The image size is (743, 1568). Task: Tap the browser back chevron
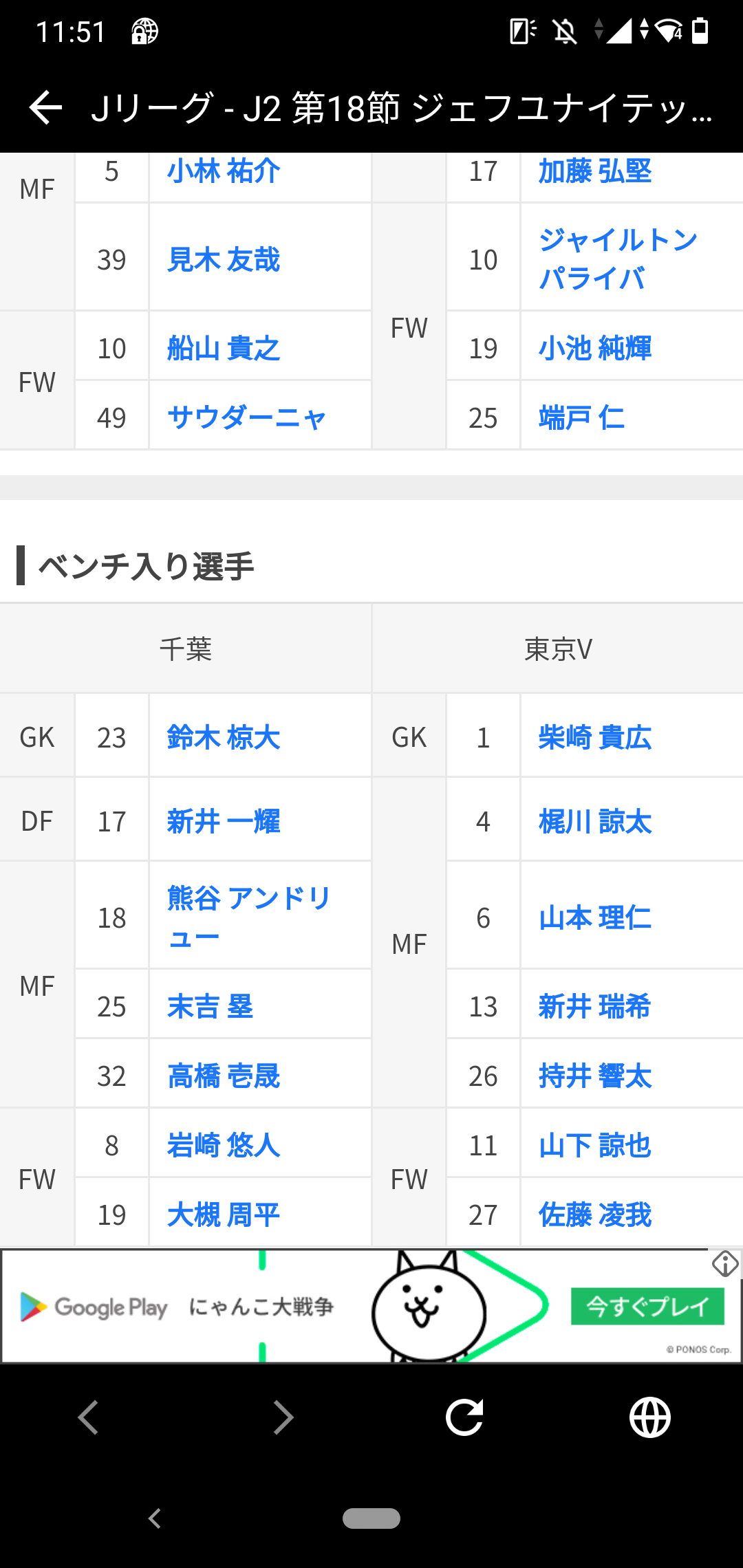point(88,1417)
